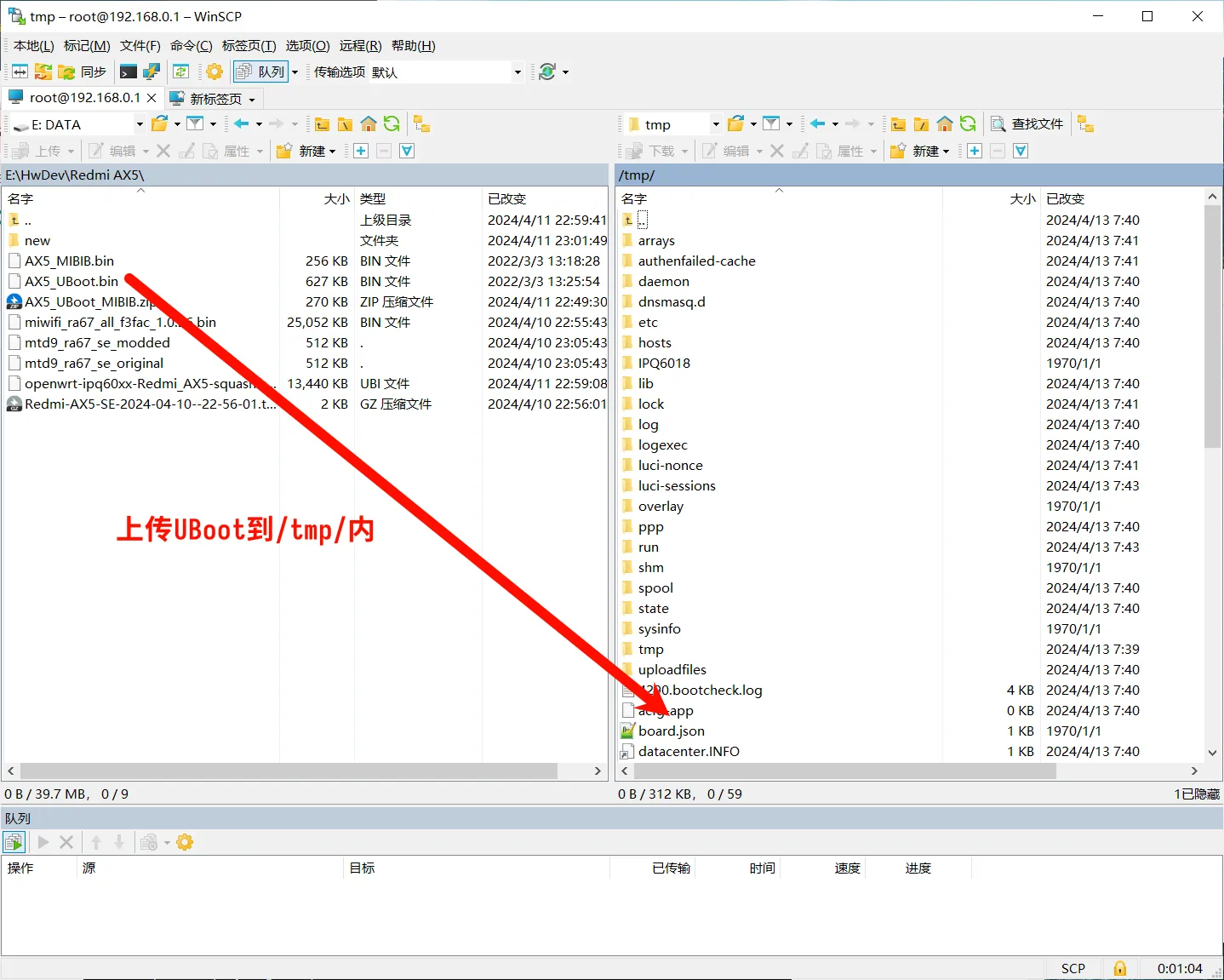Close the root@192.168.0.1 session tab
1224x980 pixels.
[x=152, y=98]
